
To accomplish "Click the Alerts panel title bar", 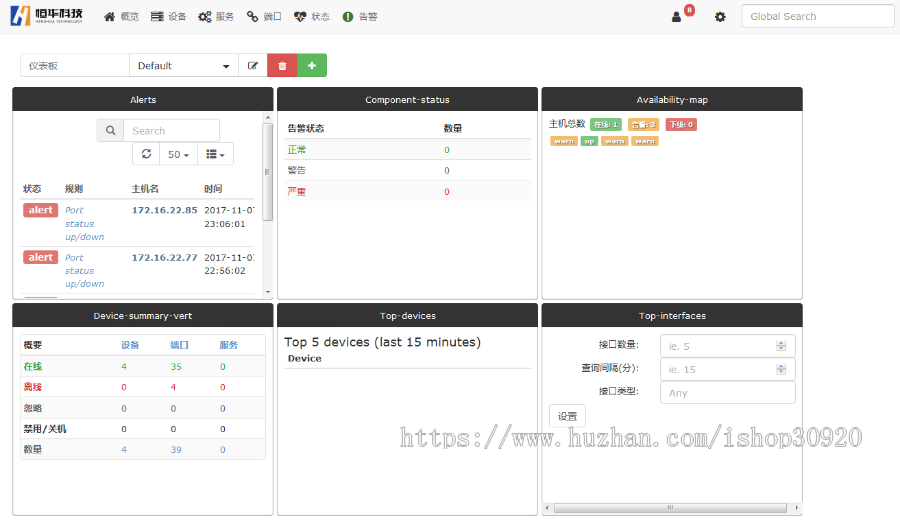I will [x=143, y=99].
